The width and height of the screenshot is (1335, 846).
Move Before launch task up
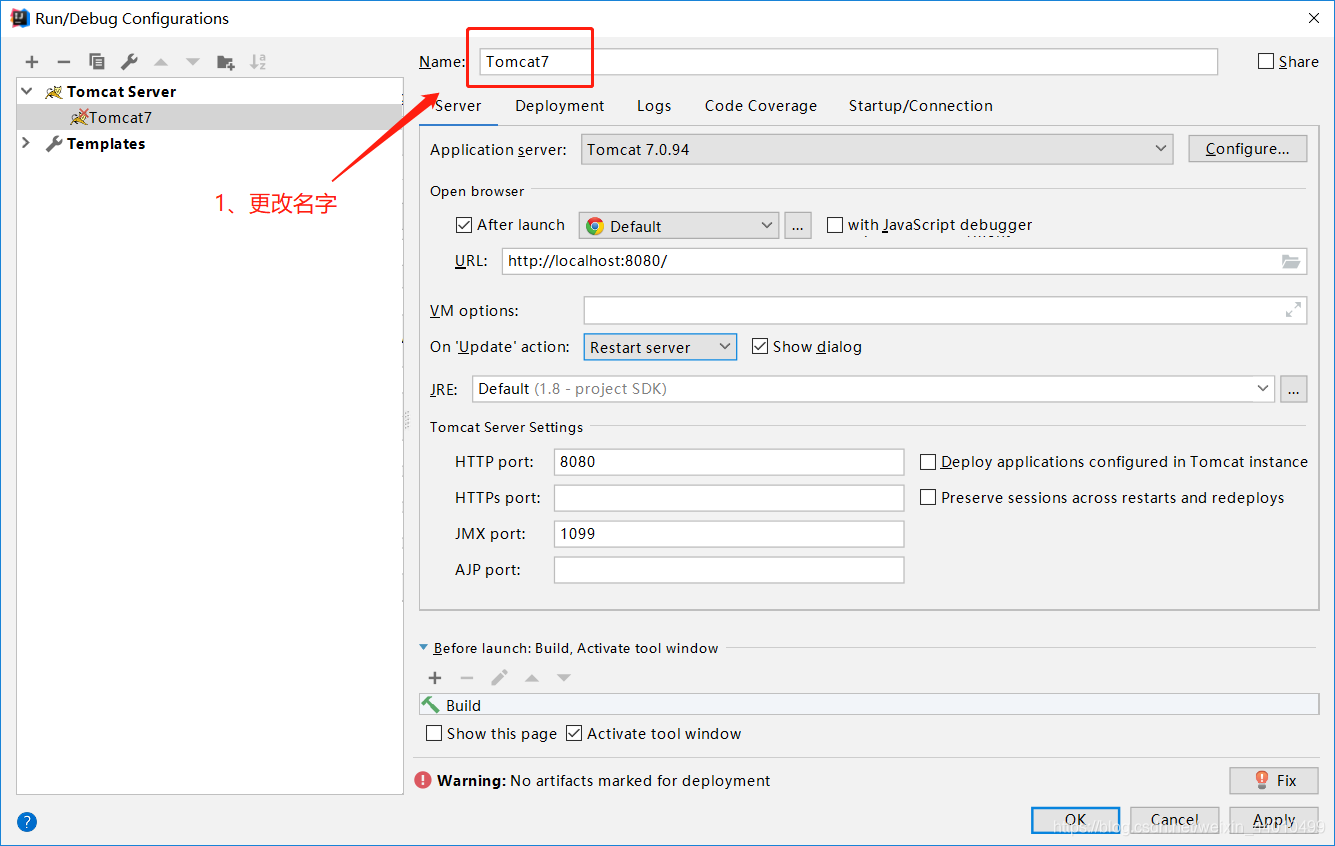pyautogui.click(x=532, y=678)
